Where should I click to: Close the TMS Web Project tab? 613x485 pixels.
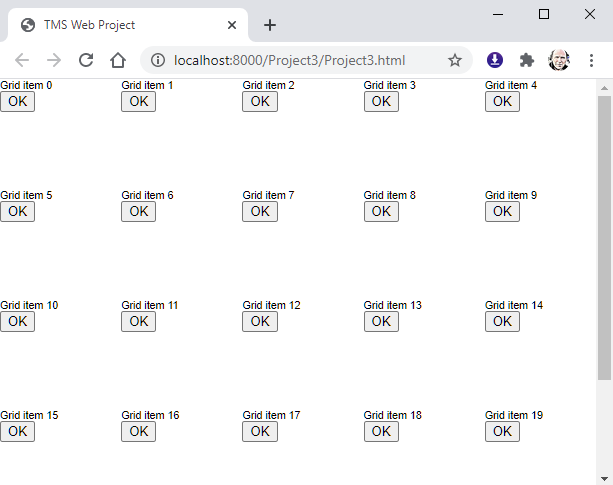click(232, 25)
